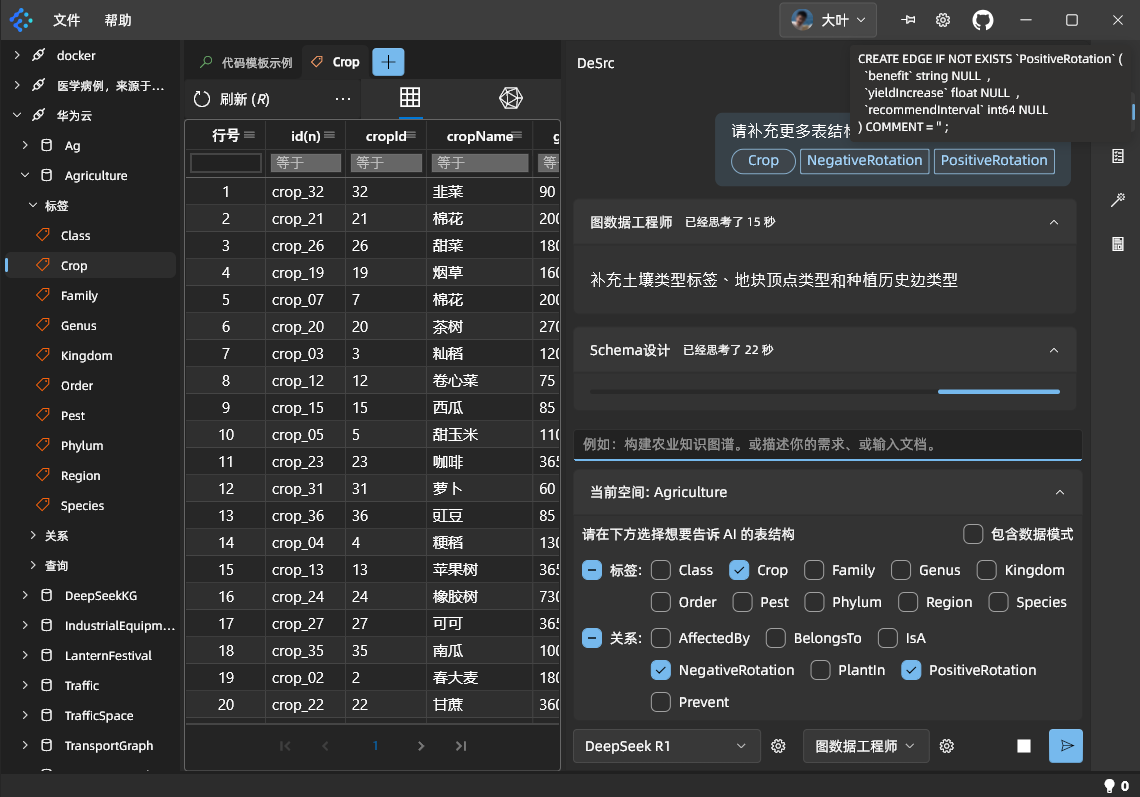The width and height of the screenshot is (1140, 797).
Task: Click the pin window icon
Action: point(908,20)
